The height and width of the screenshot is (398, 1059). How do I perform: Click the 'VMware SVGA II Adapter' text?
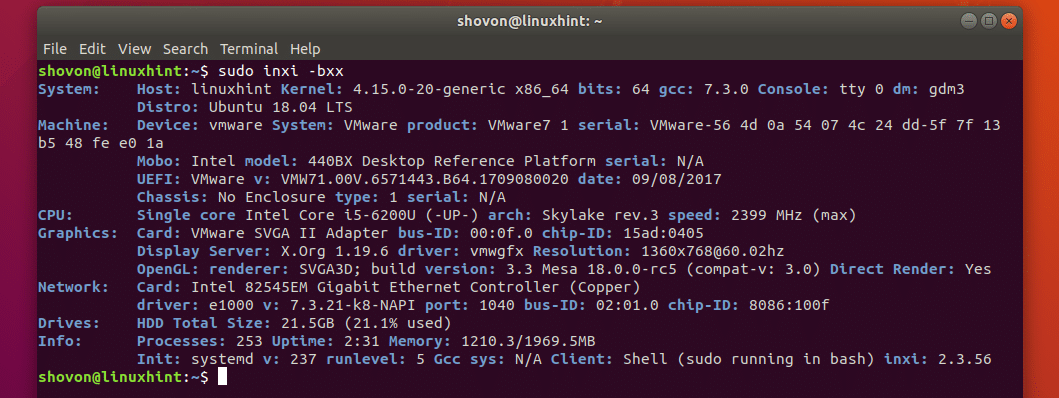[289, 234]
